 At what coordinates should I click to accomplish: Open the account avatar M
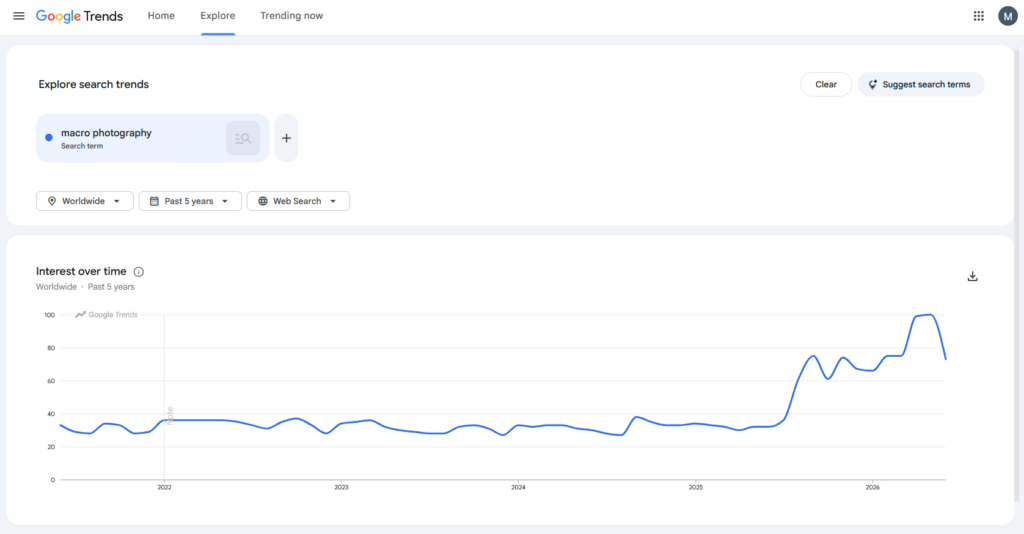[1008, 16]
